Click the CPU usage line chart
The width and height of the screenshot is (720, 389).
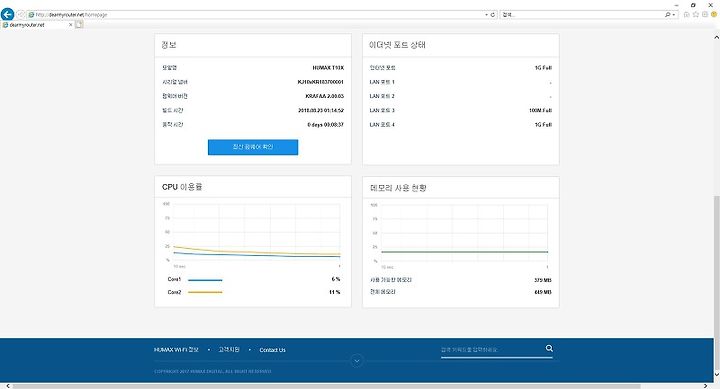(257, 232)
